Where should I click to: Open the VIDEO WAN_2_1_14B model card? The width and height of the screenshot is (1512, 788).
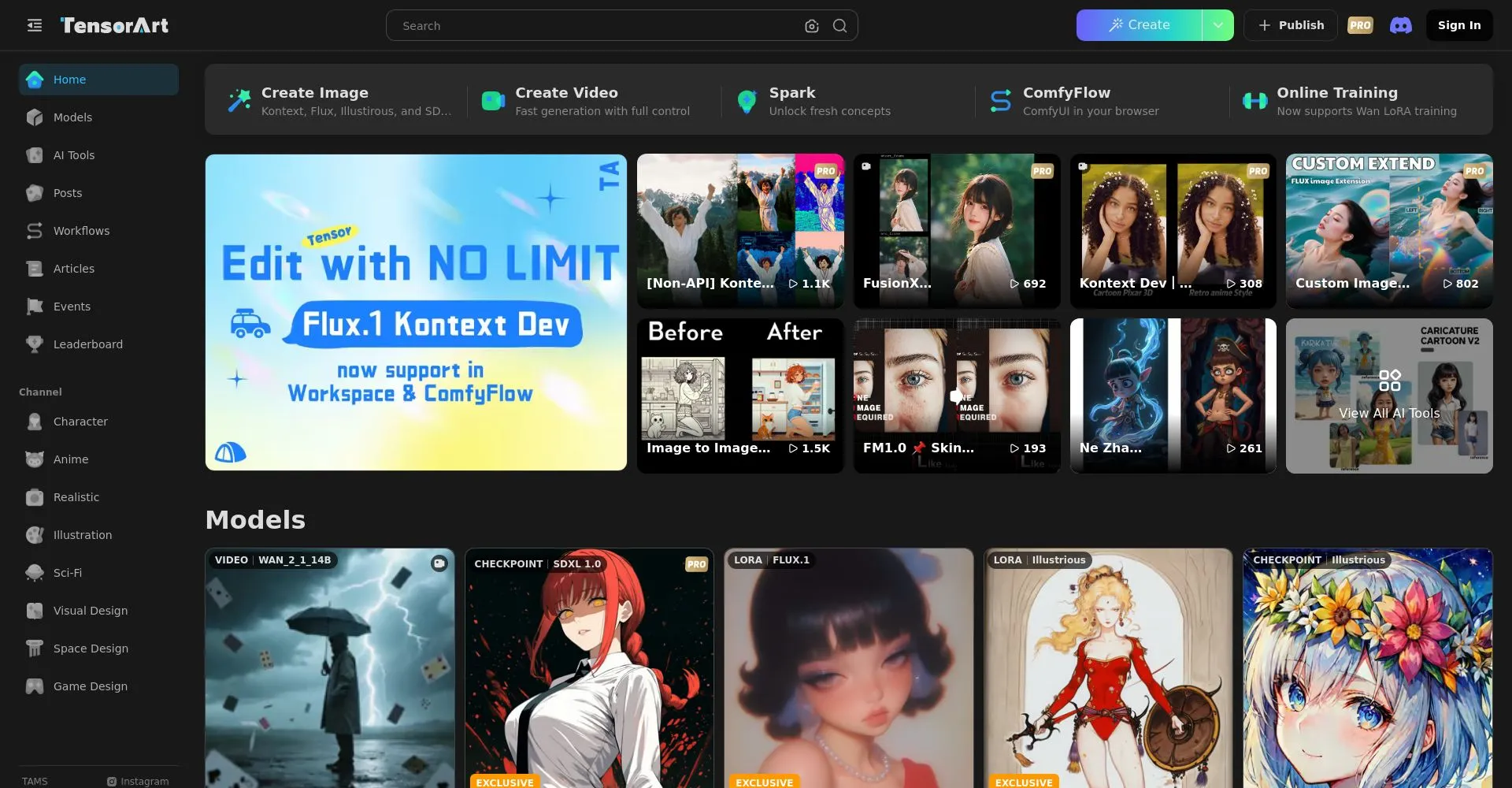330,668
